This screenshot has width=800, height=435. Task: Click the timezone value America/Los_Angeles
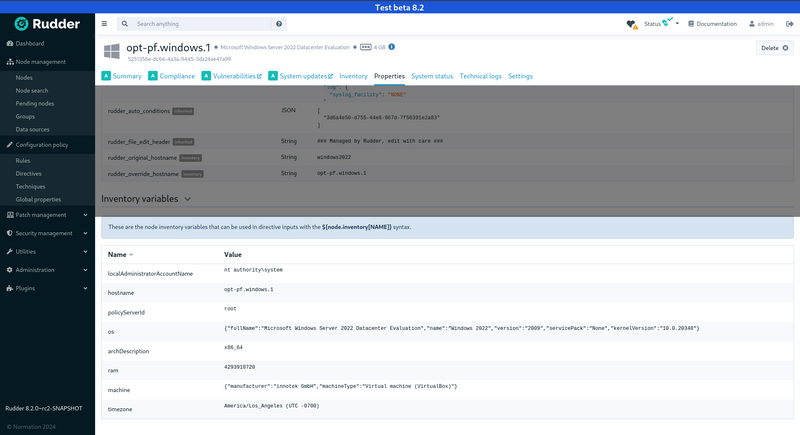coord(271,406)
